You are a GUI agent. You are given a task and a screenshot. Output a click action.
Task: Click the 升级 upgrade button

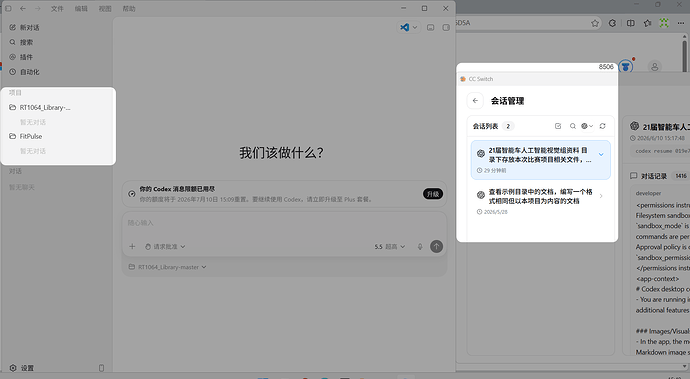click(433, 194)
